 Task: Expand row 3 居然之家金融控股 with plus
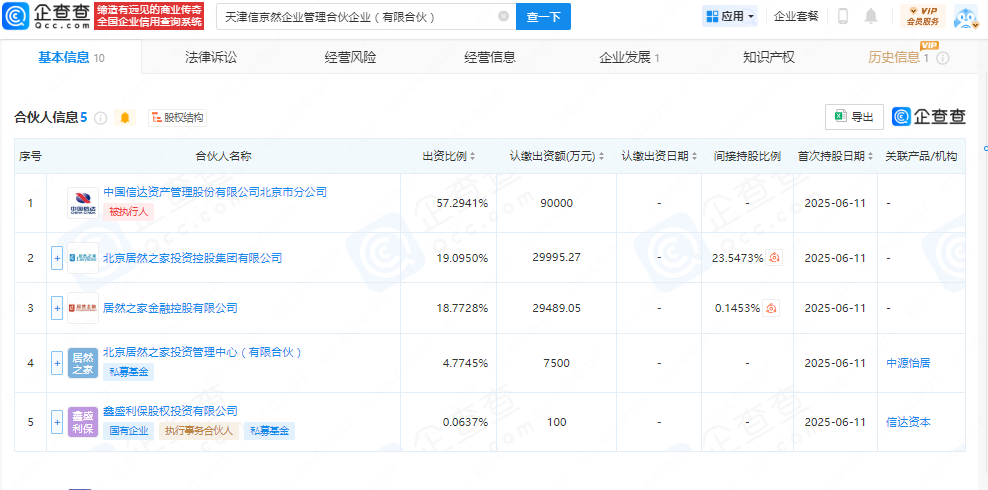57,308
